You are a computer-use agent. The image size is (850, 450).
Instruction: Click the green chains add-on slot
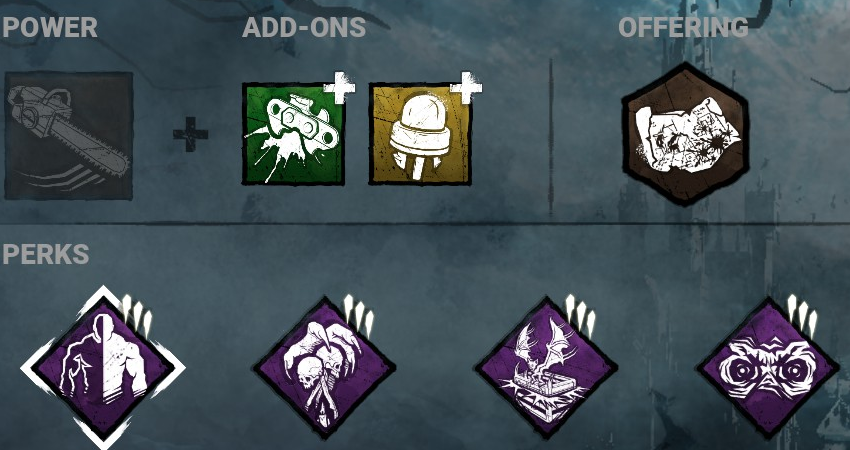(x=293, y=134)
